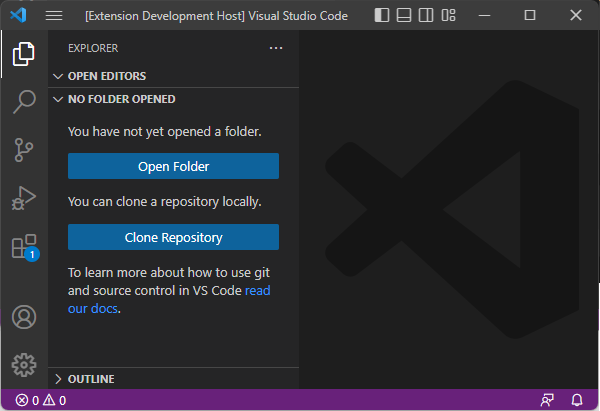Show errors count in status bar
This screenshot has height=411, width=600.
click(x=27, y=400)
